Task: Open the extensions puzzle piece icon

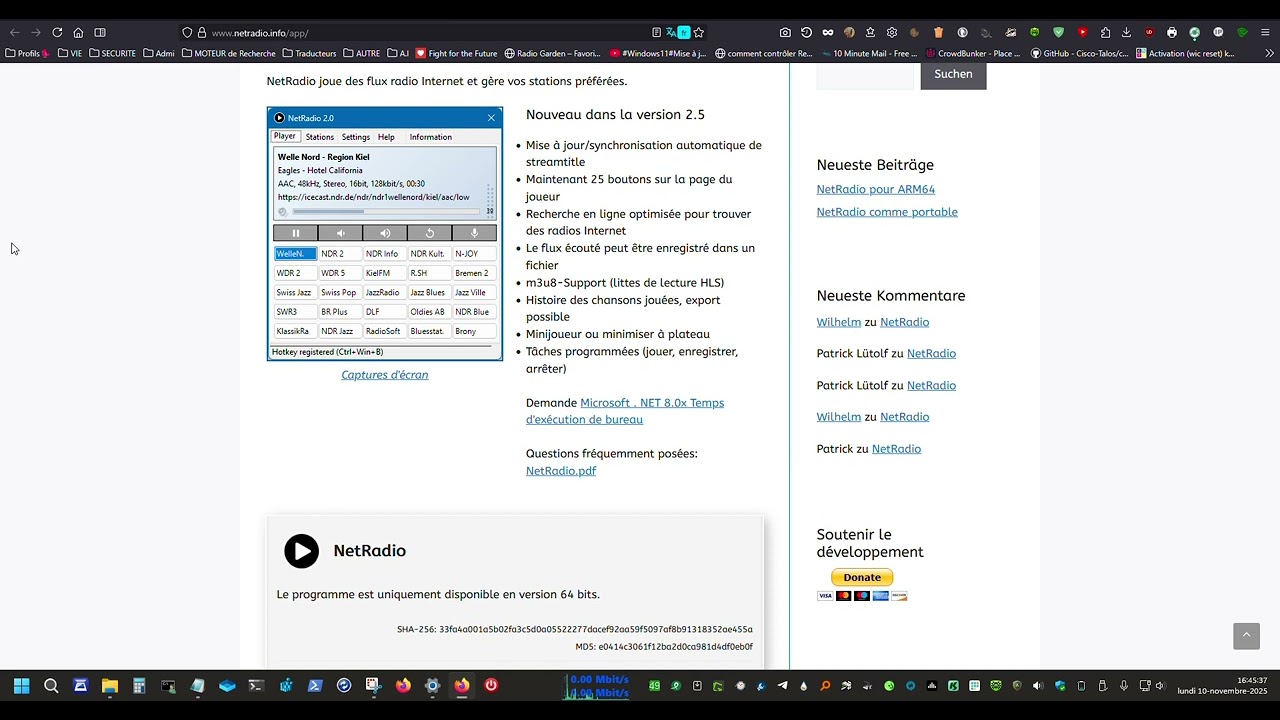Action: (1105, 32)
